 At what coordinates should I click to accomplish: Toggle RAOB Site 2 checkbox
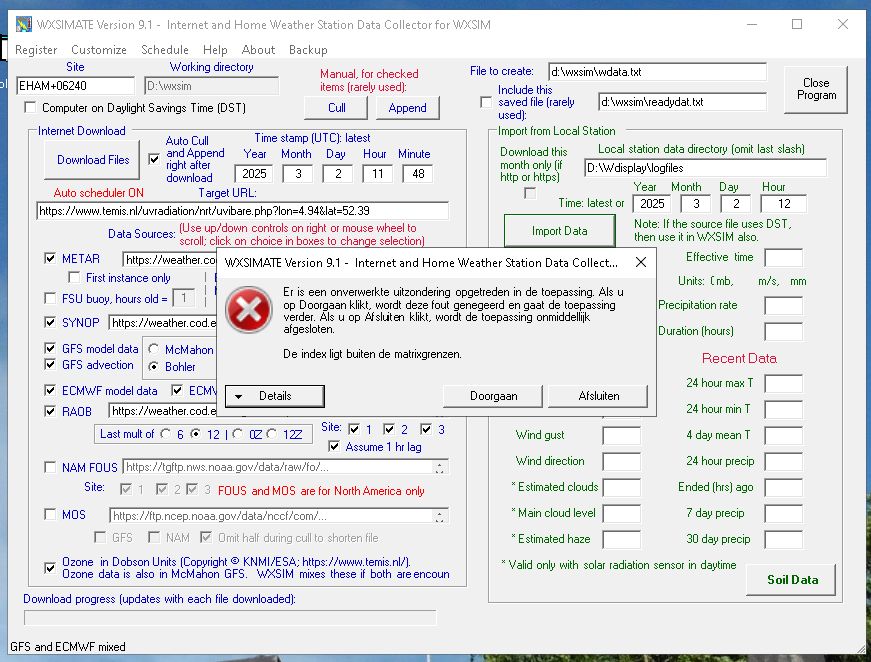pyautogui.click(x=389, y=429)
